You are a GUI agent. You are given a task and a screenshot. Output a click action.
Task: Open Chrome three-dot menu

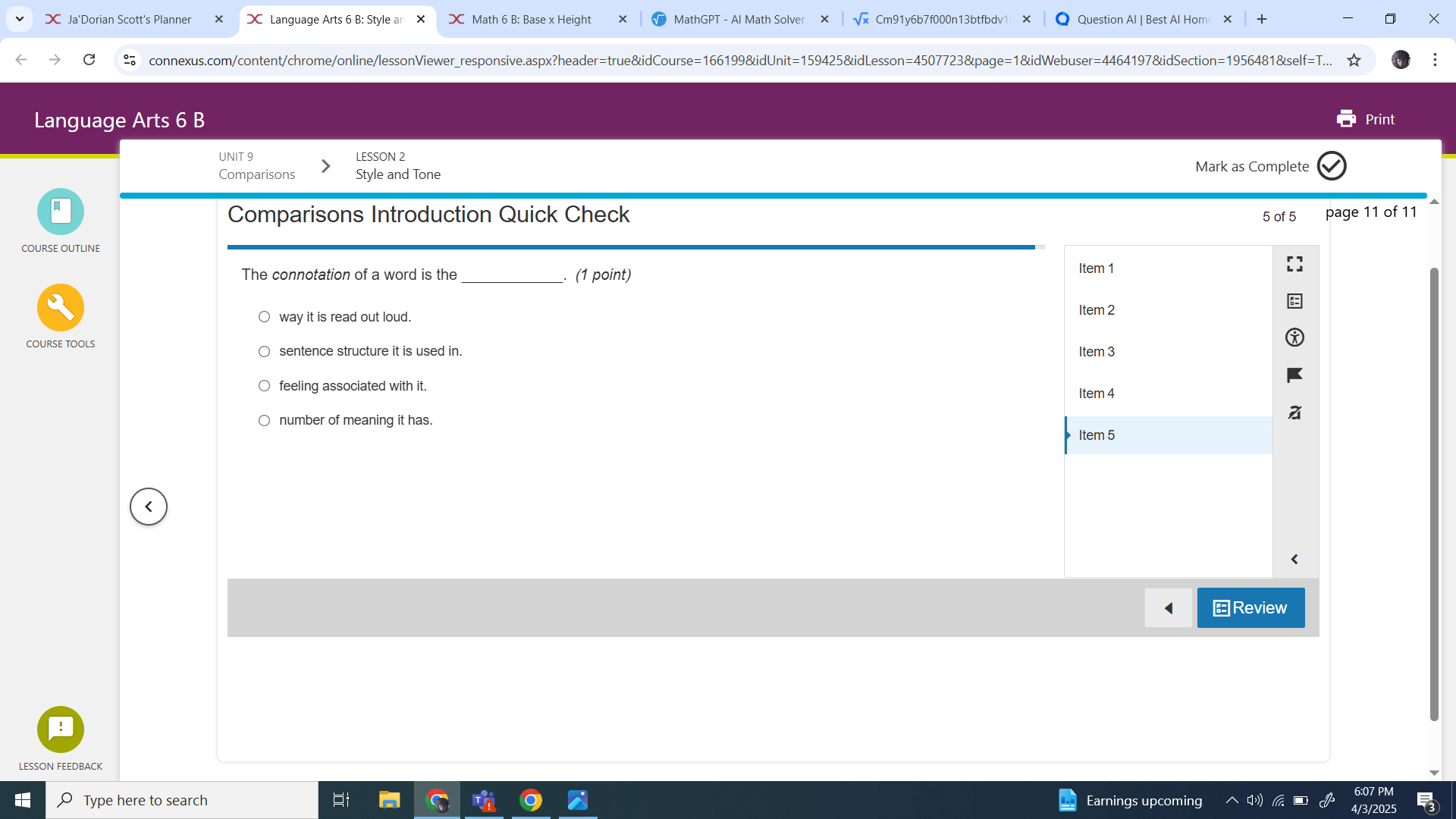[1435, 60]
